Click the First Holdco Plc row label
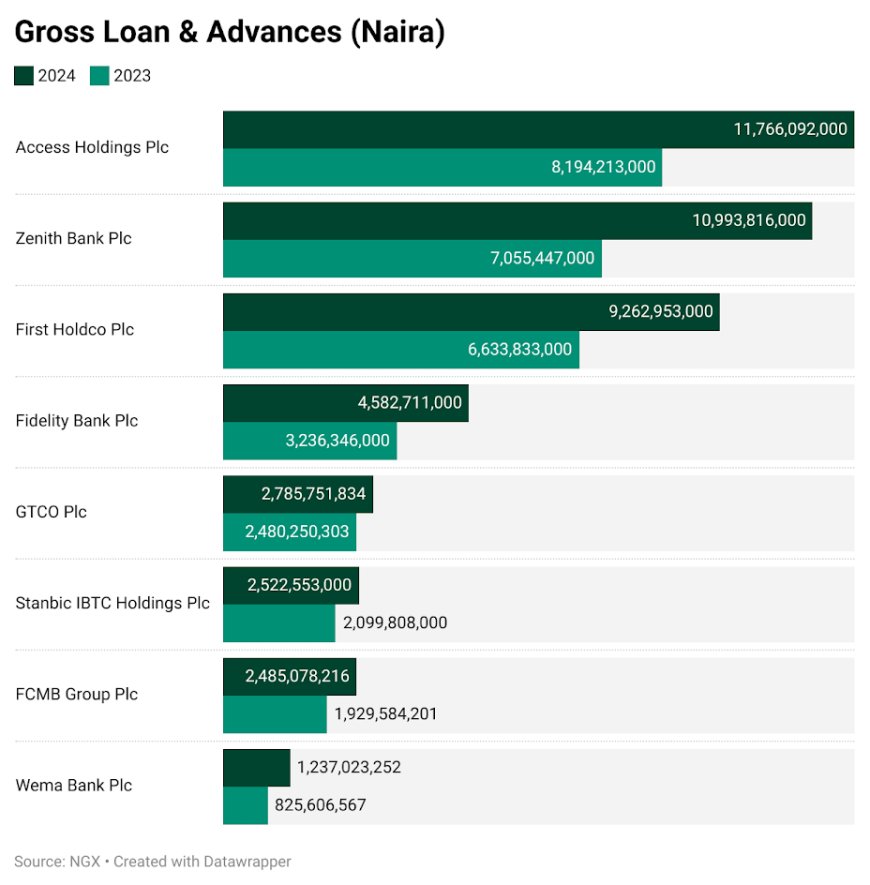The image size is (870, 885). point(75,330)
